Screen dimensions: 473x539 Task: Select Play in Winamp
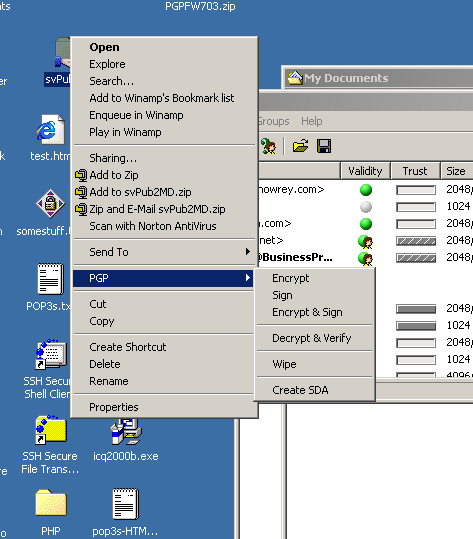coord(164,132)
